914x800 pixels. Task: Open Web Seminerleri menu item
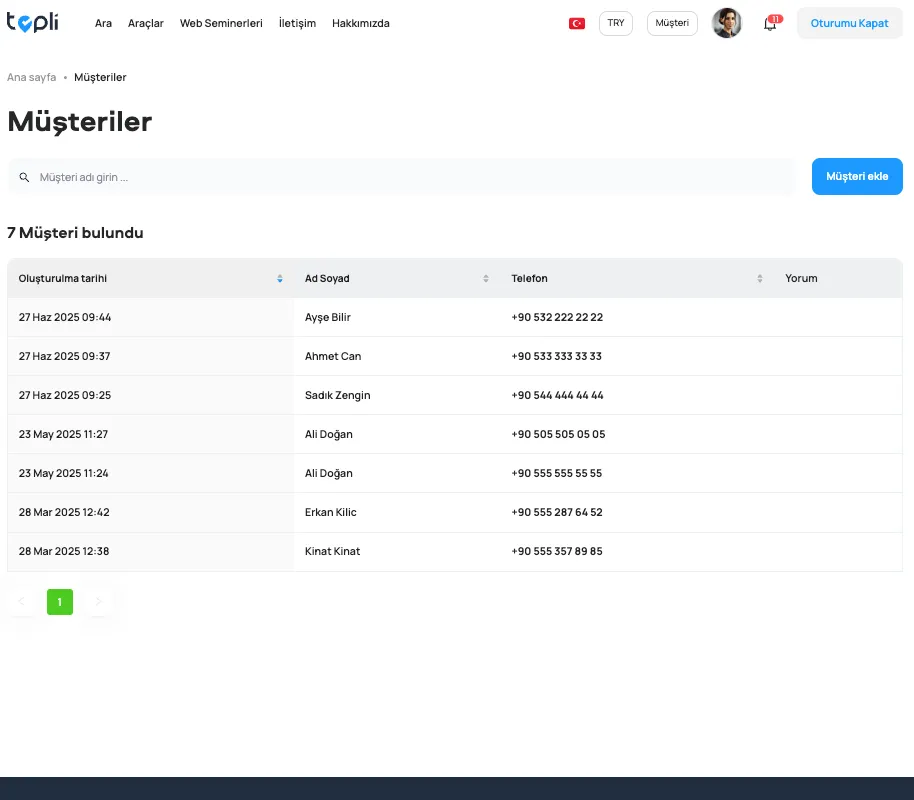221,23
